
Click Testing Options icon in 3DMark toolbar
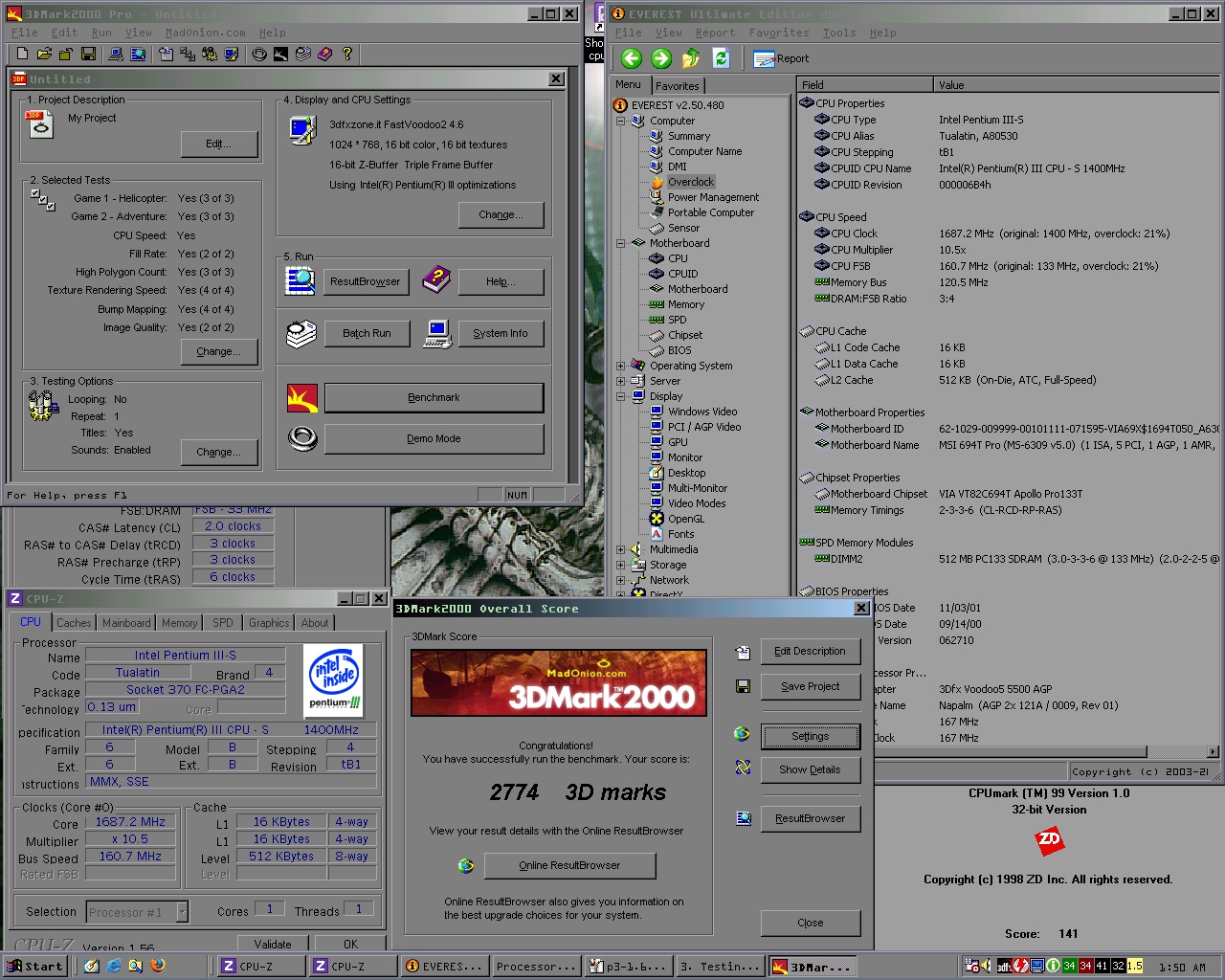pyautogui.click(x=209, y=55)
